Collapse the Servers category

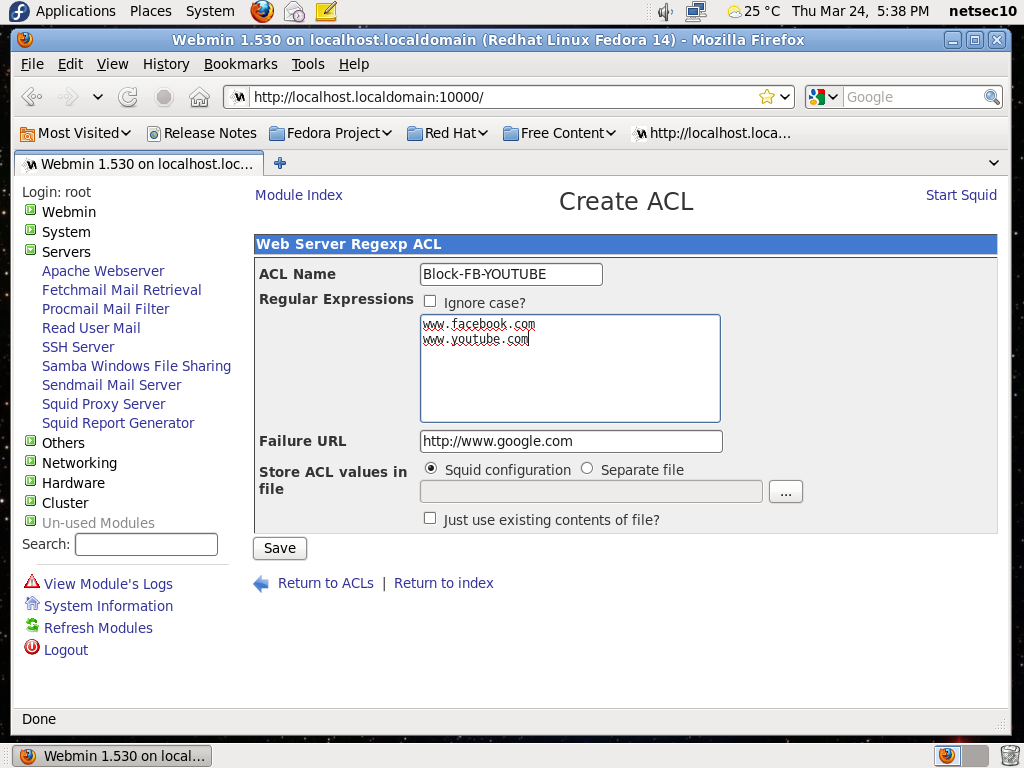(31, 250)
